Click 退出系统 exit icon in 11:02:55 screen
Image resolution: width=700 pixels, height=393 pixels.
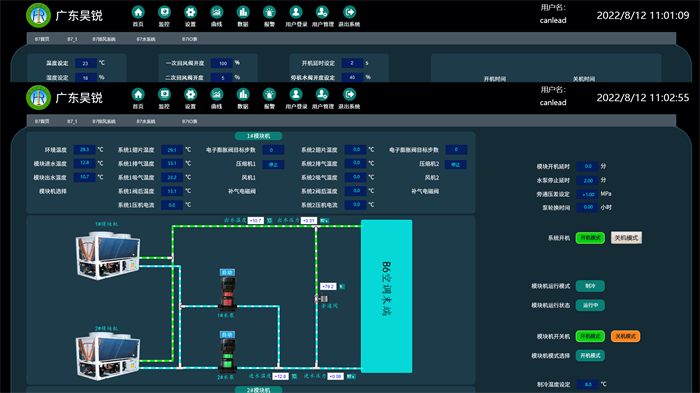(349, 99)
